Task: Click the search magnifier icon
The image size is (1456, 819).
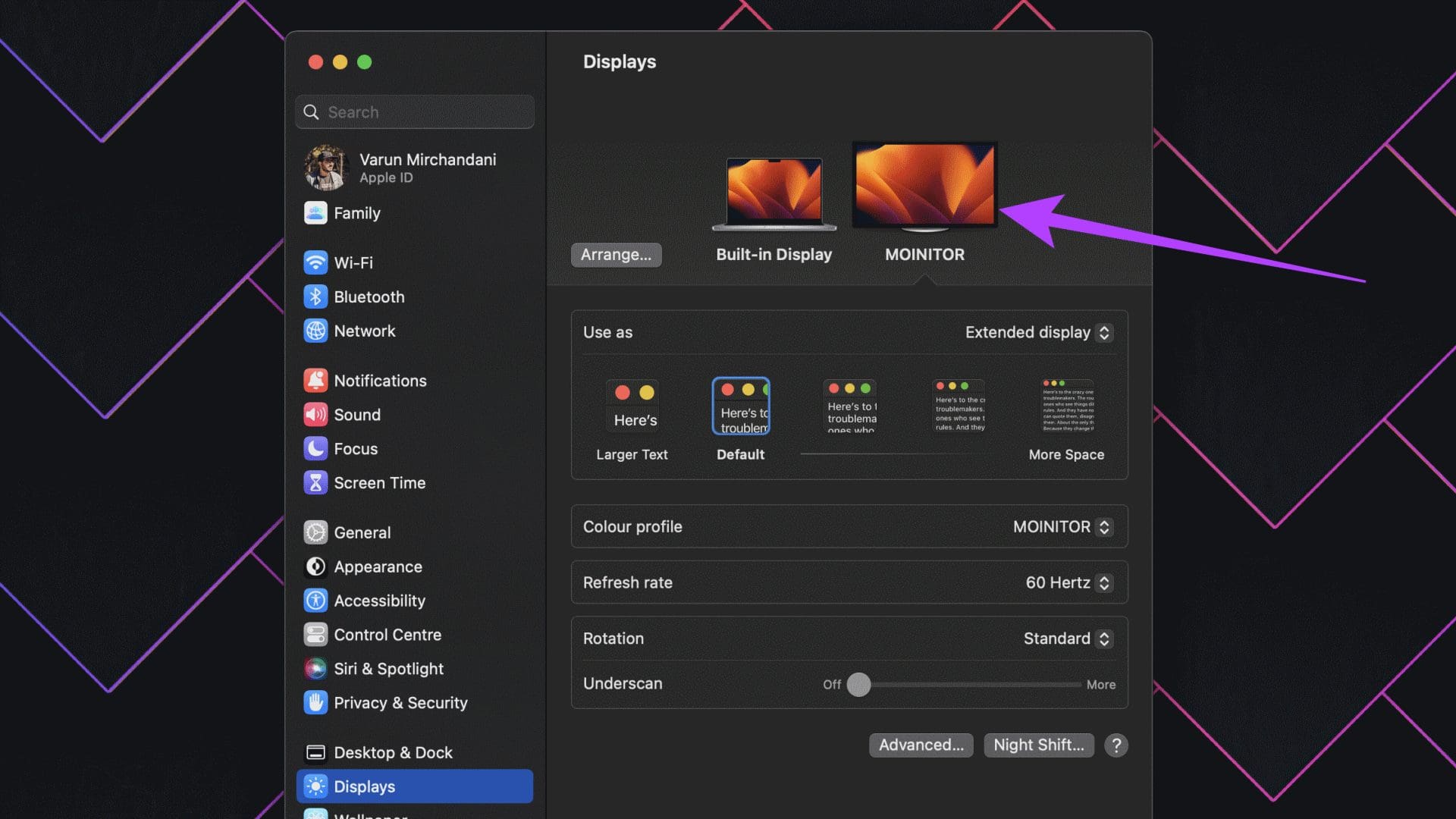Action: pyautogui.click(x=311, y=112)
